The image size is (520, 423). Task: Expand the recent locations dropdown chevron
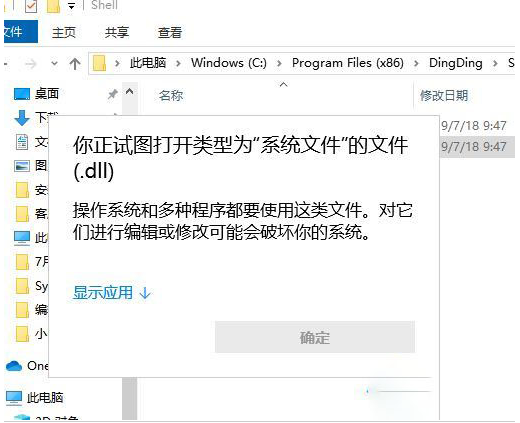pyautogui.click(x=54, y=63)
